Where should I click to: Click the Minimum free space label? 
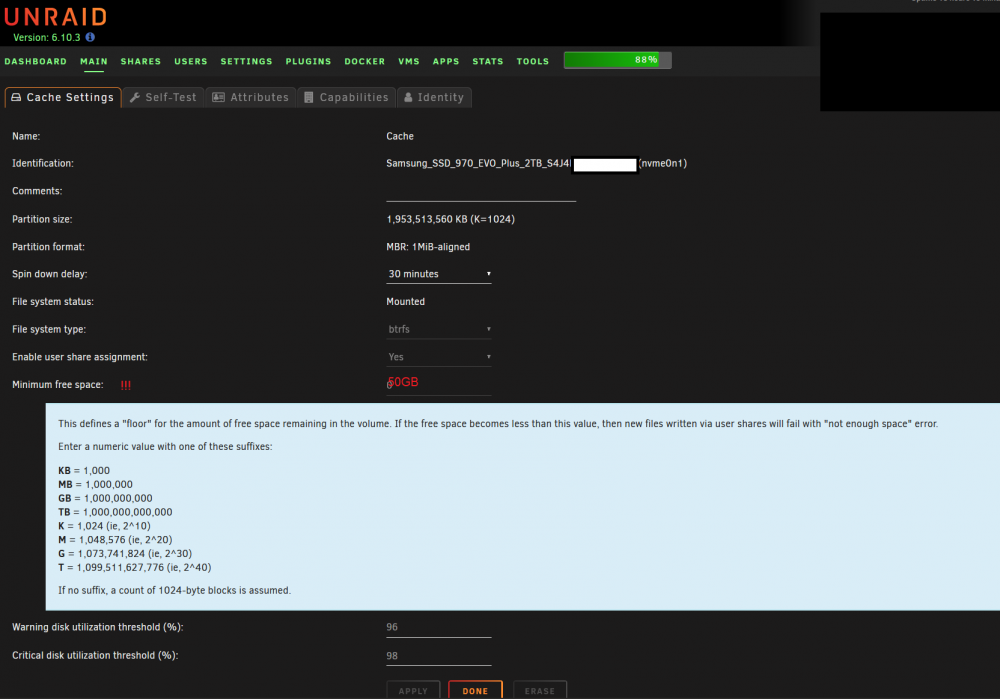(57, 385)
